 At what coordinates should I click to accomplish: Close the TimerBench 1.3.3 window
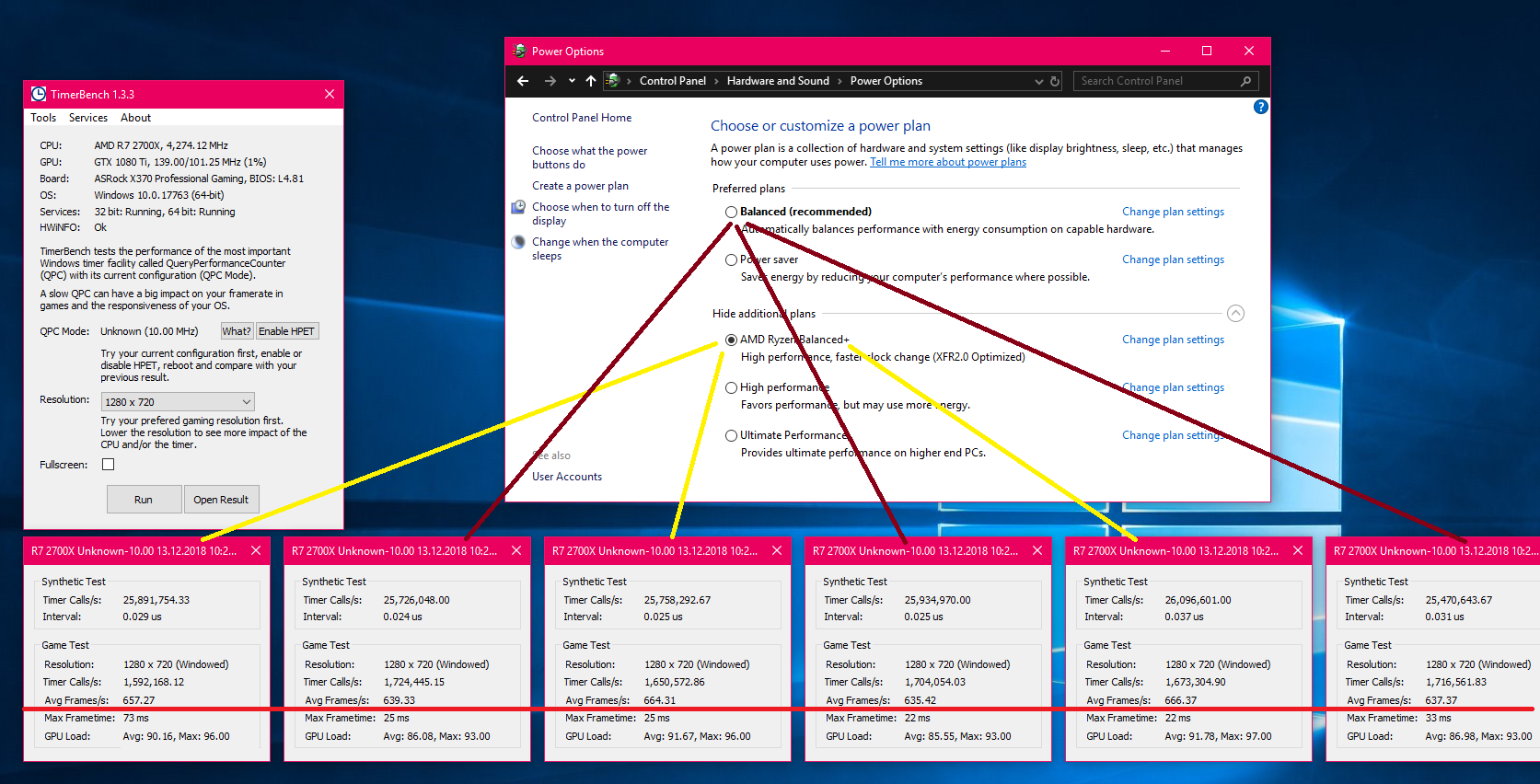[330, 94]
